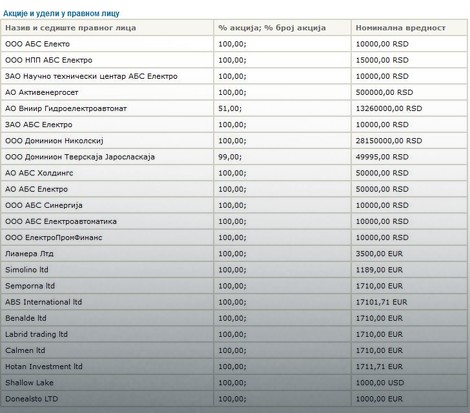Select the nominal value '3500,00 EUR'

pos(379,254)
